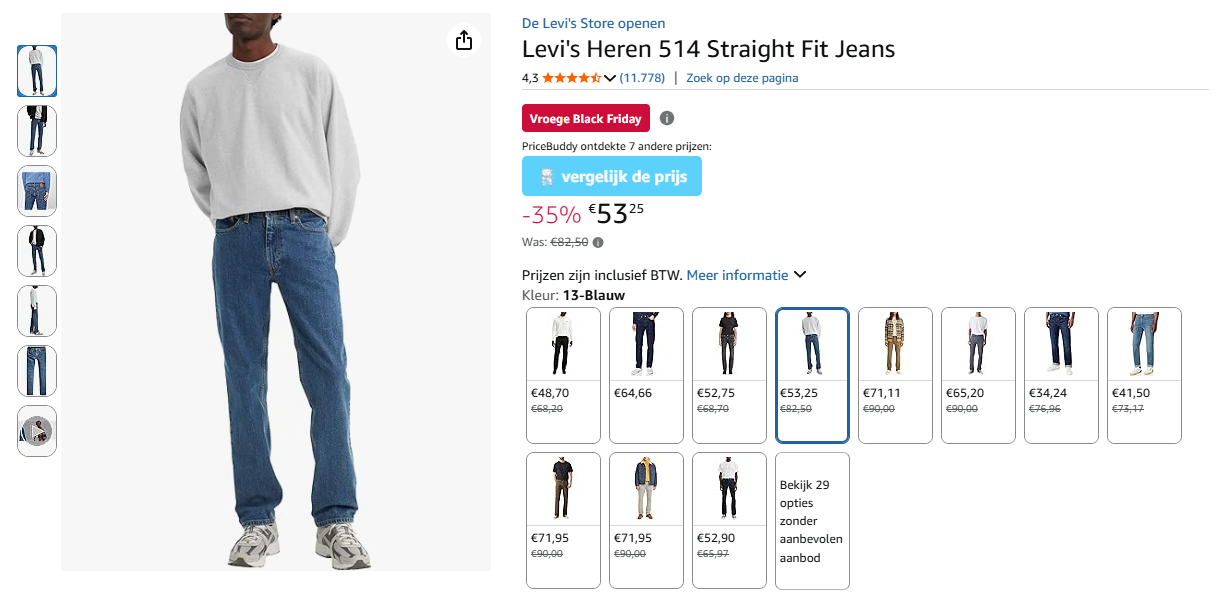1216x595 pixels.
Task: Expand the ratings breakdown with the chevron
Action: (x=611, y=77)
